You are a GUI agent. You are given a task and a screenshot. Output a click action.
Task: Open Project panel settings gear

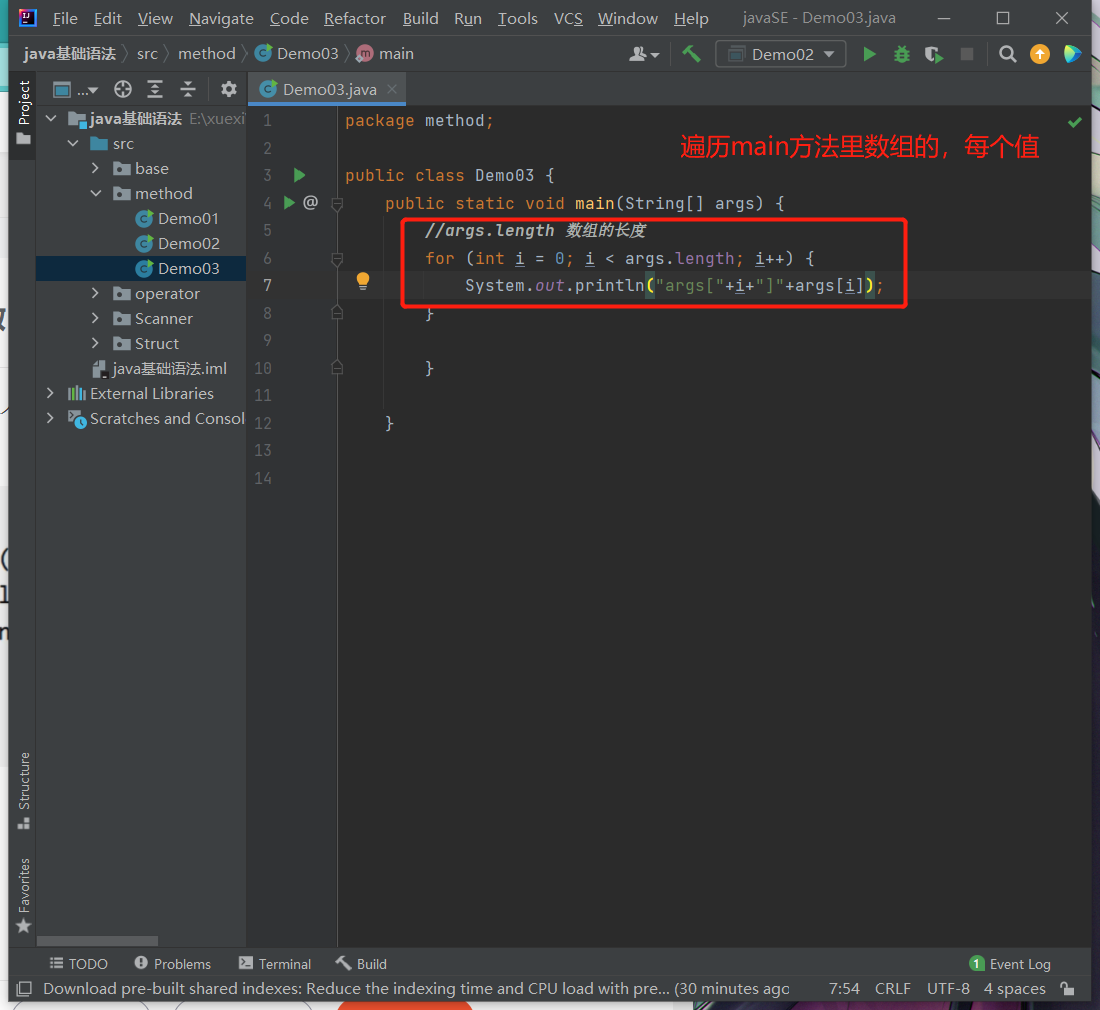coord(229,89)
